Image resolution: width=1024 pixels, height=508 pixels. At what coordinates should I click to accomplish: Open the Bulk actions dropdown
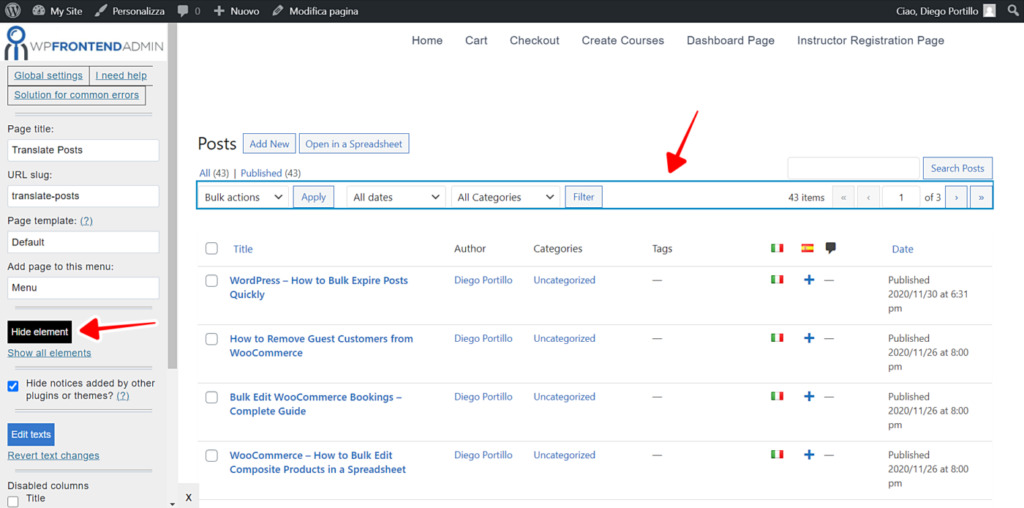click(244, 197)
